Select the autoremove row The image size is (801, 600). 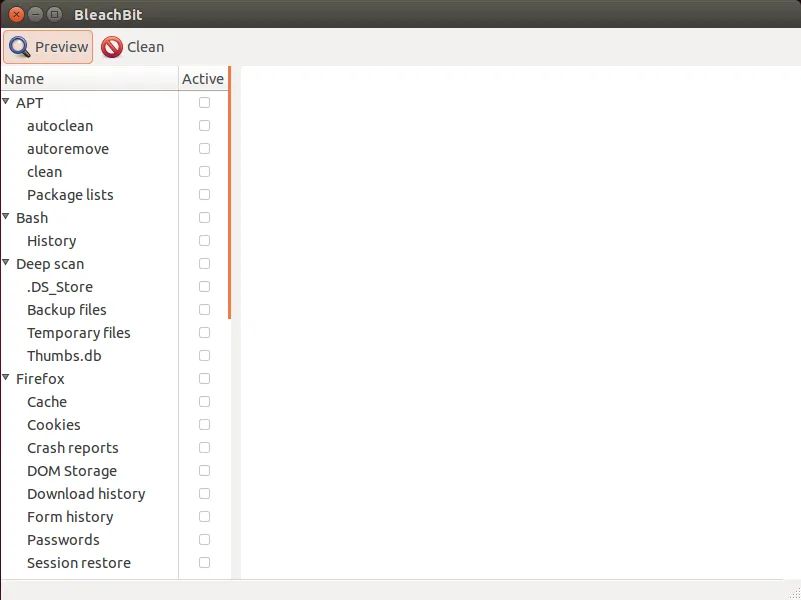coord(68,149)
